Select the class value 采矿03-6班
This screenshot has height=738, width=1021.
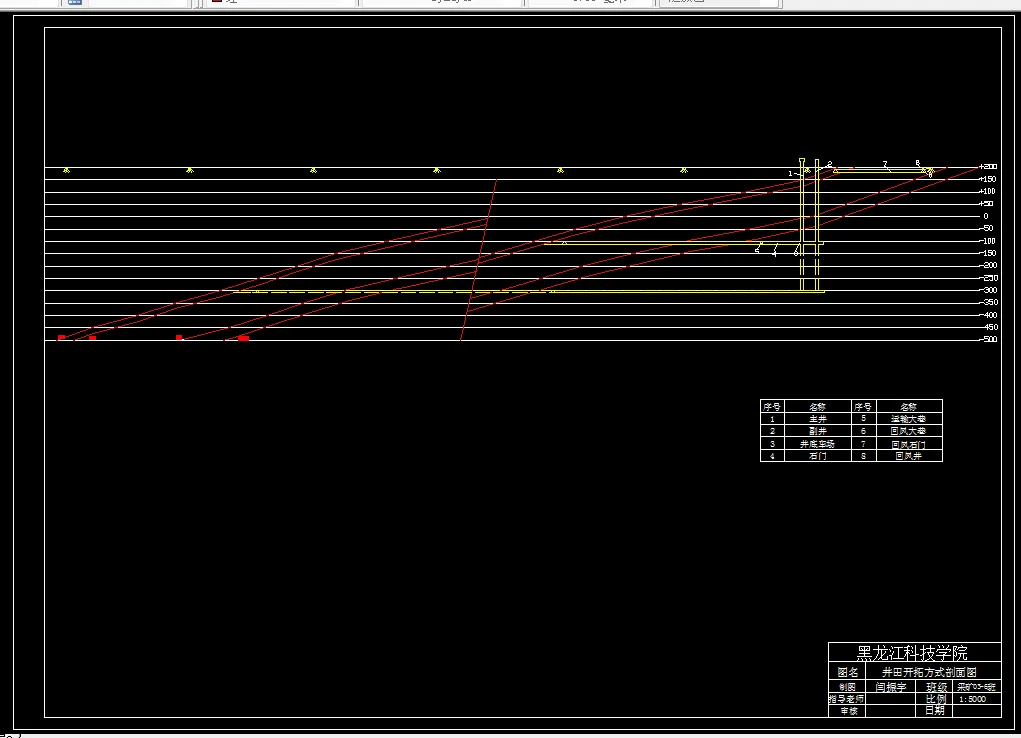[x=976, y=687]
